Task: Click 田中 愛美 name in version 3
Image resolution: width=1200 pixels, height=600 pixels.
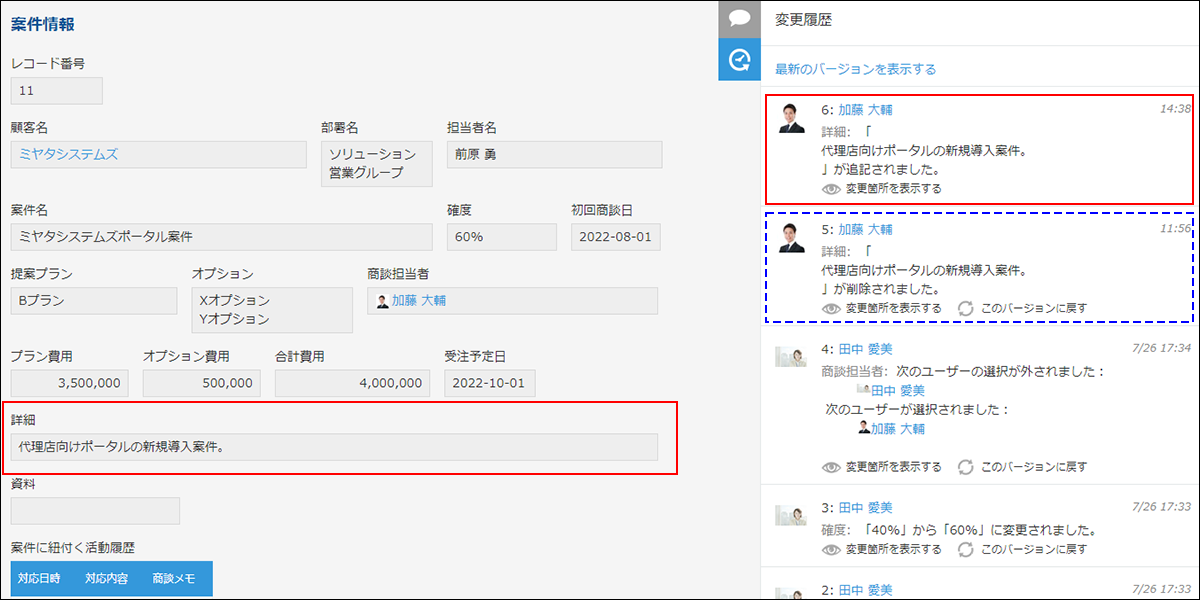Action: pyautogui.click(x=865, y=508)
